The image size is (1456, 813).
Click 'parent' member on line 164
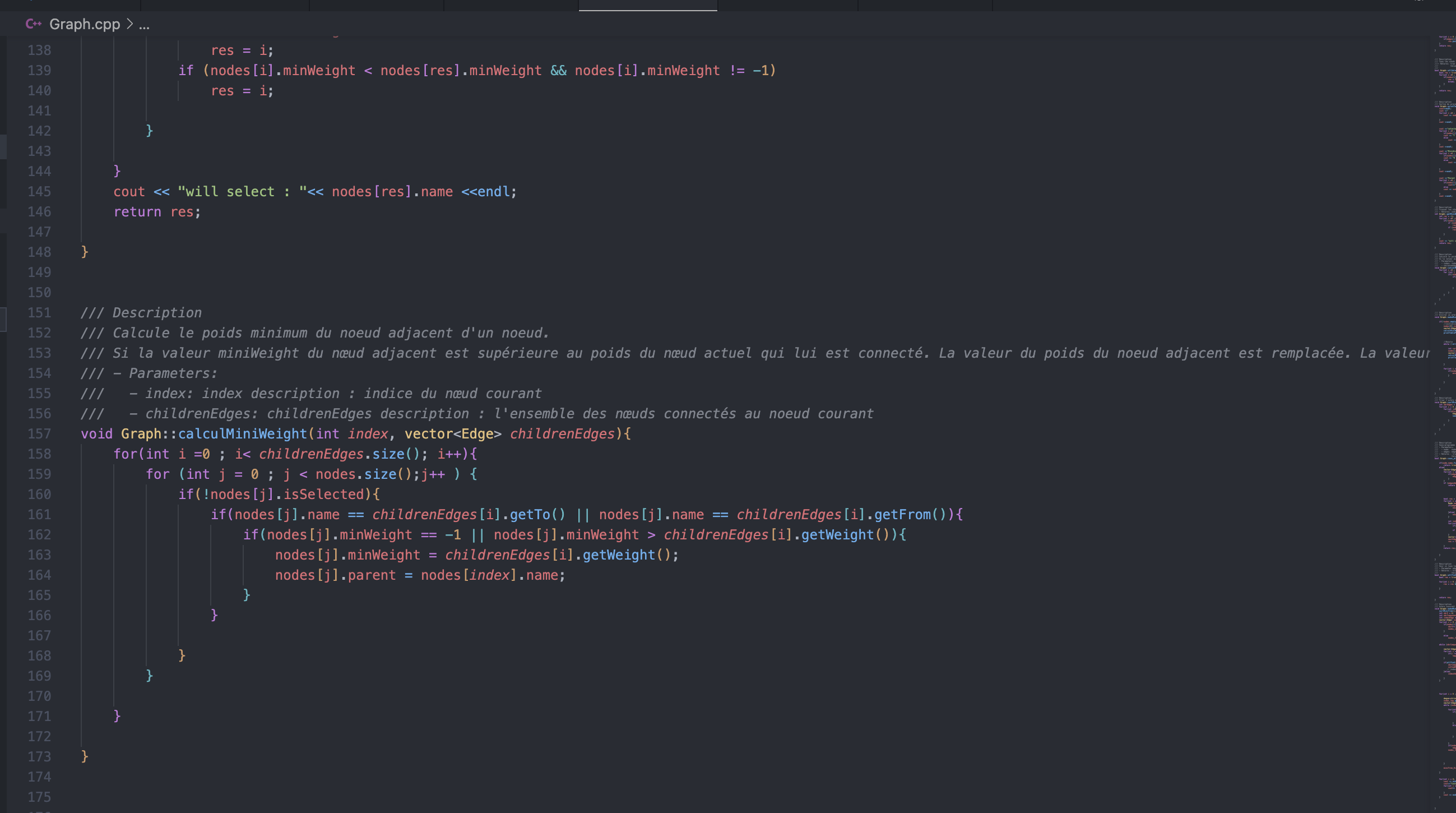372,575
